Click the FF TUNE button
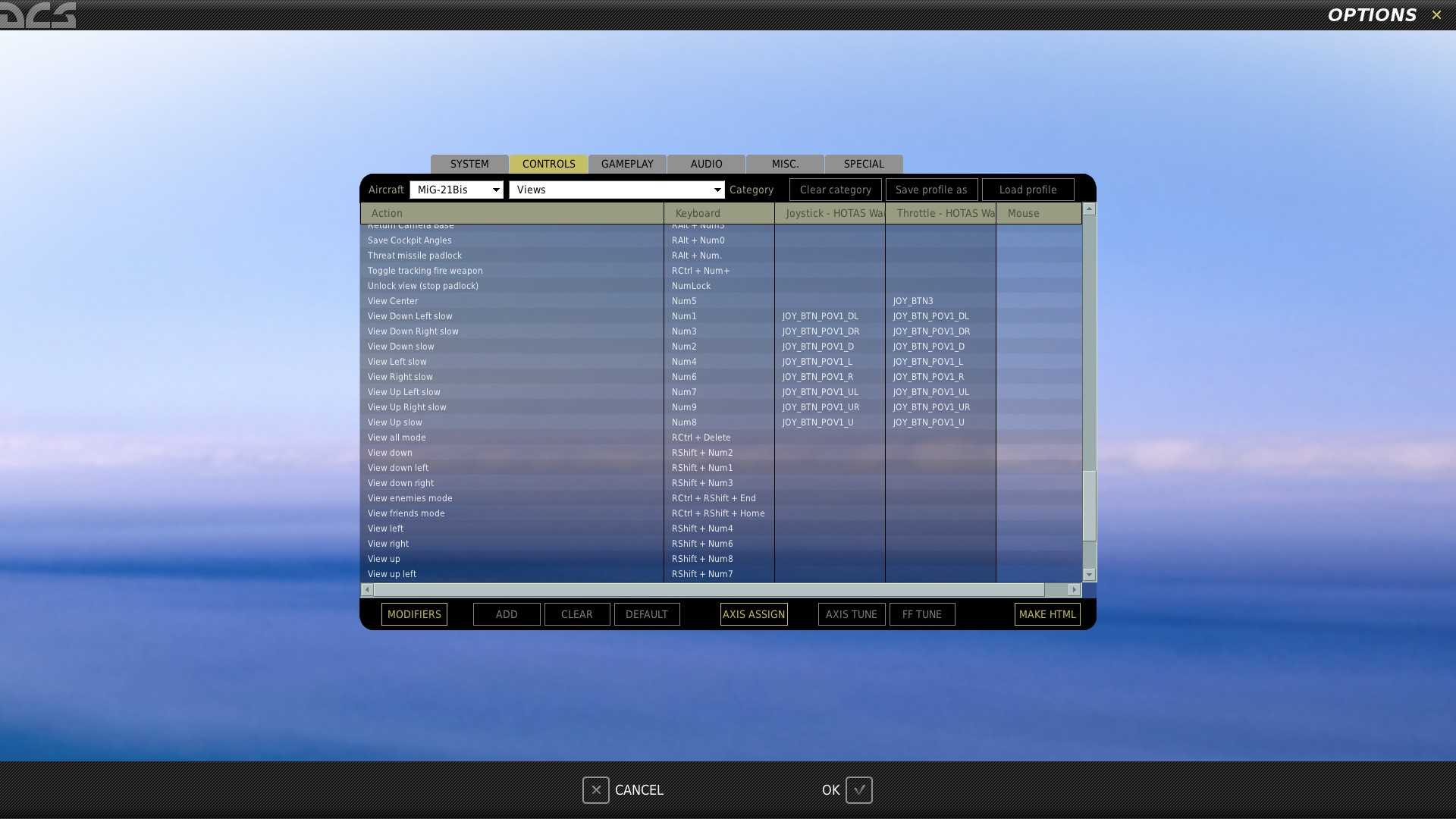 pos(922,614)
